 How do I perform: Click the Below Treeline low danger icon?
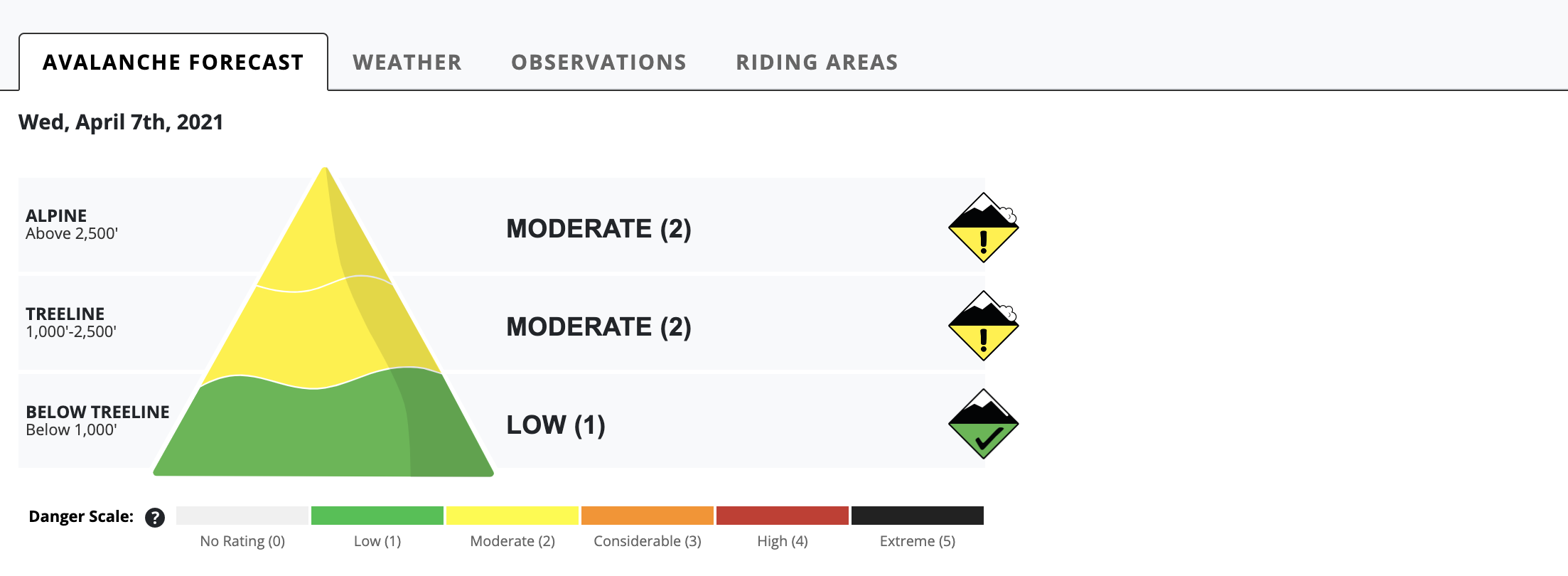pyautogui.click(x=984, y=424)
